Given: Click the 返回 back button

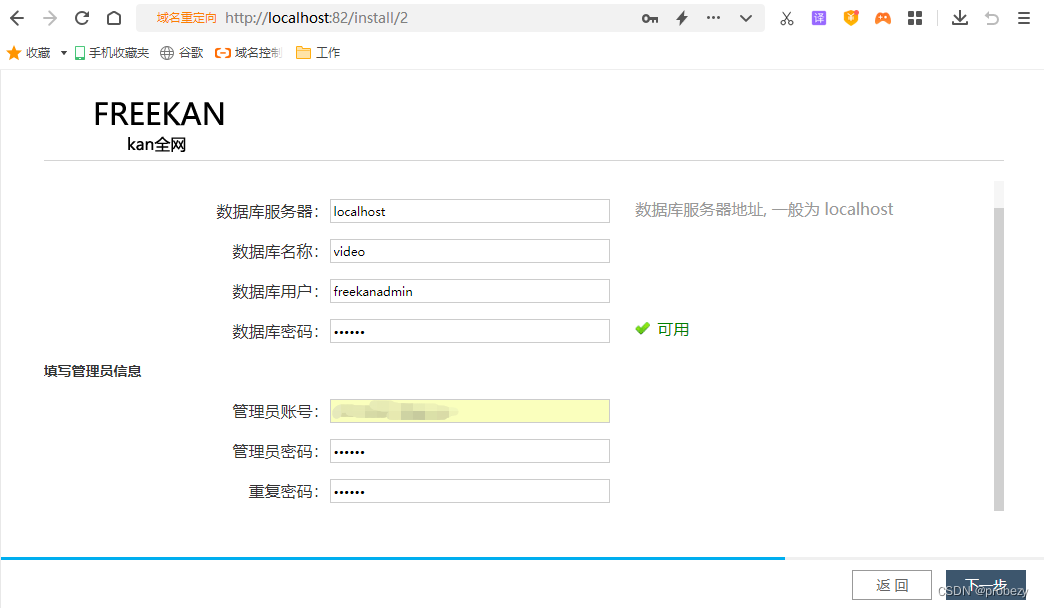Looking at the screenshot, I should click(892, 585).
